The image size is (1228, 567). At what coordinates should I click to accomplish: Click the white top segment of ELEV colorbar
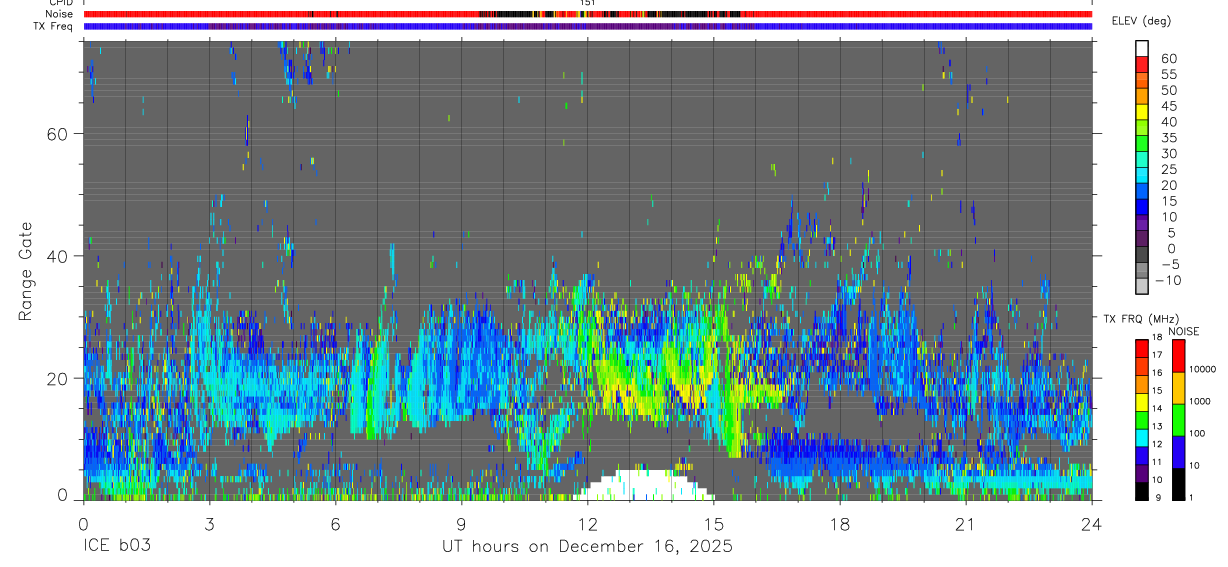pyautogui.click(x=1142, y=48)
